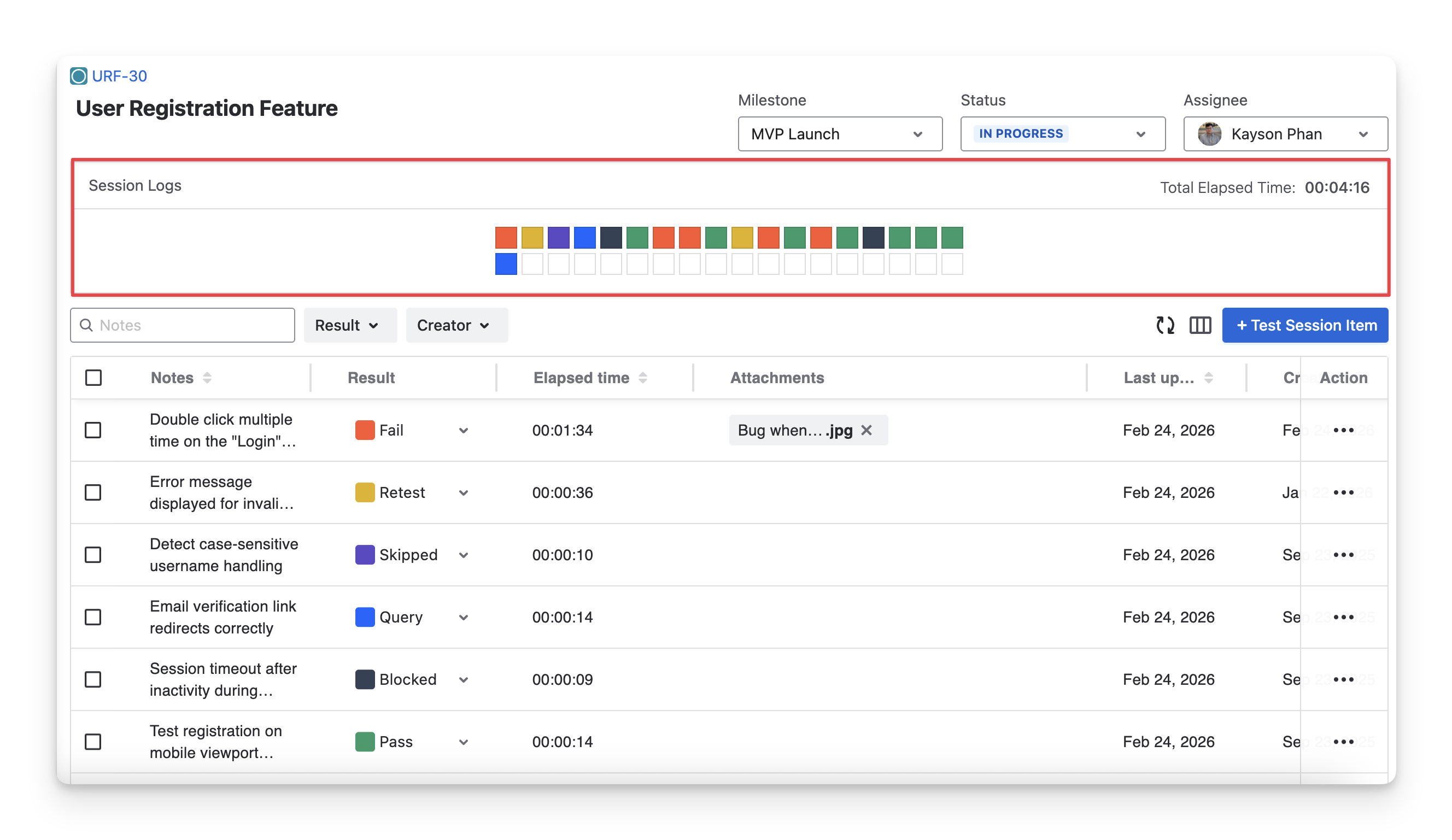Open the column settings icon
The width and height of the screenshot is (1452, 840).
(x=1199, y=326)
